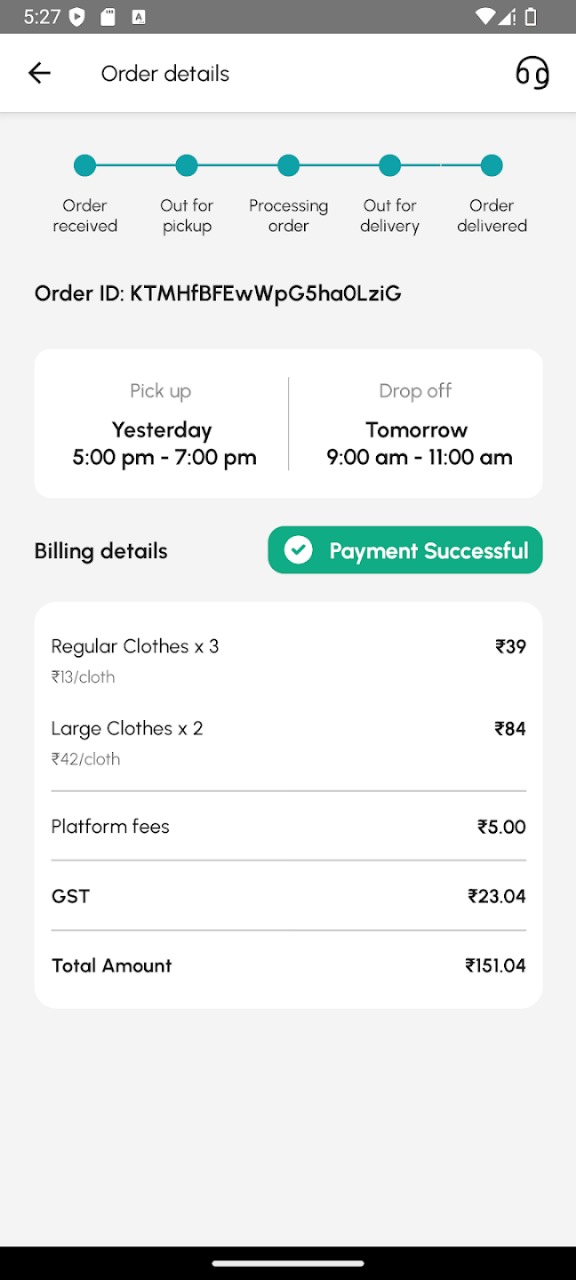Open support via headset icon
Image resolution: width=576 pixels, height=1280 pixels.
pyautogui.click(x=532, y=73)
